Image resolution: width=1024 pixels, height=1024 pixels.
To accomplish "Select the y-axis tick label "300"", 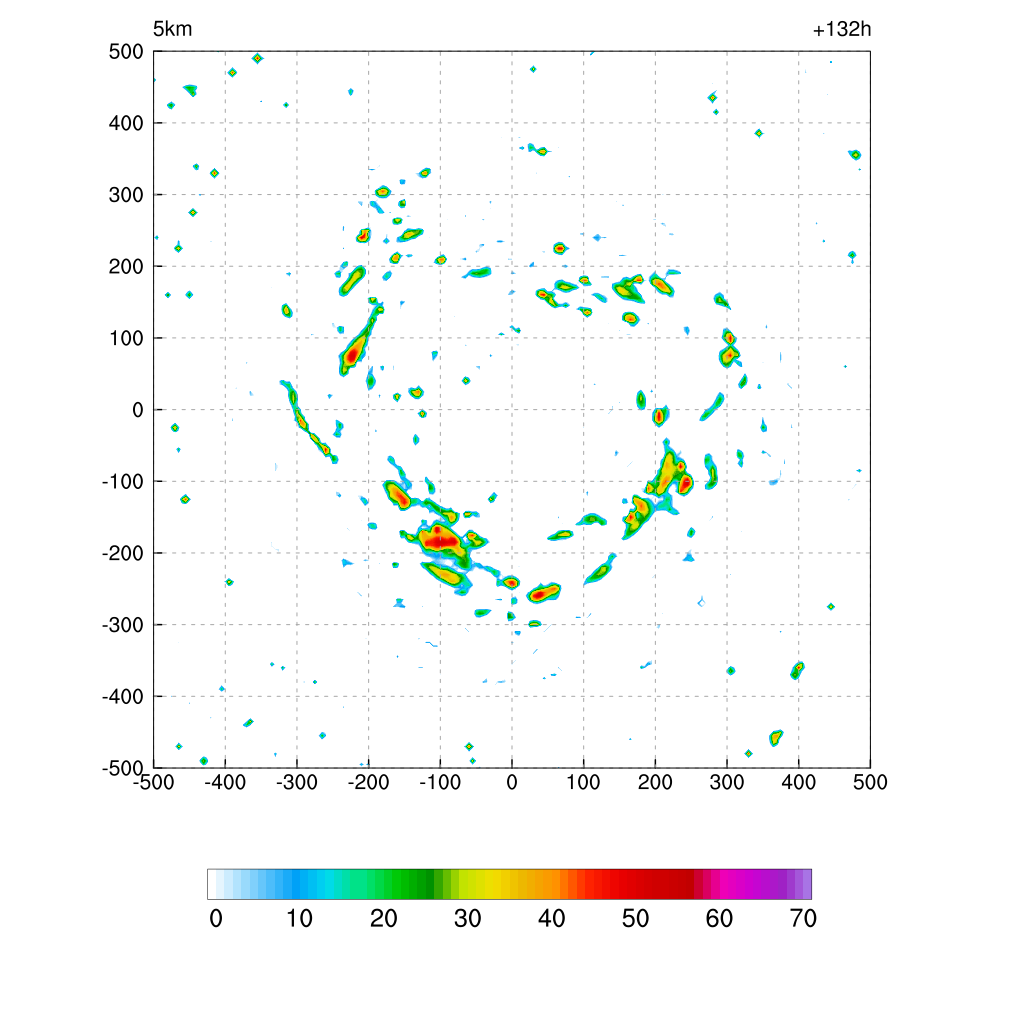I will [x=126, y=195].
